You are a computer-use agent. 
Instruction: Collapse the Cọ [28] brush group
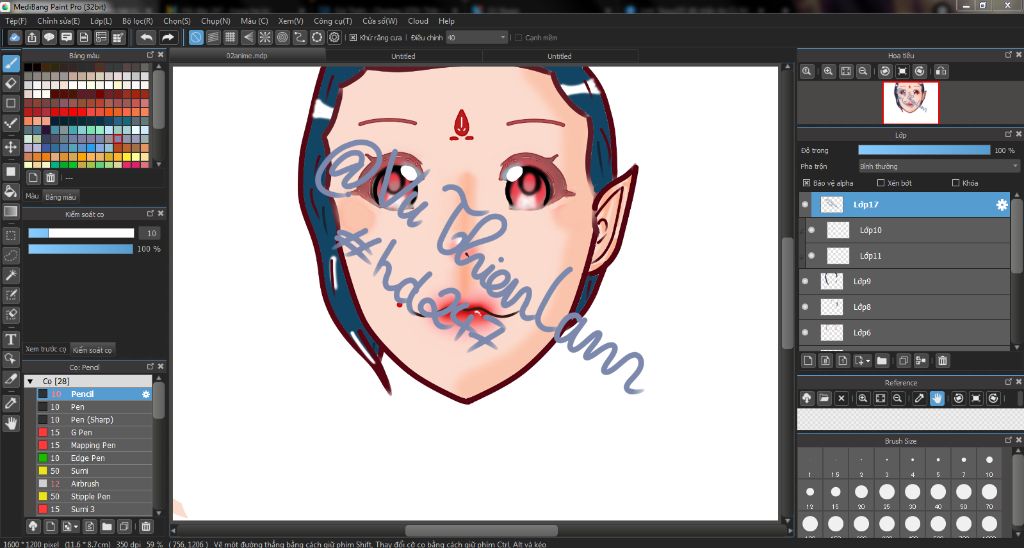point(31,381)
